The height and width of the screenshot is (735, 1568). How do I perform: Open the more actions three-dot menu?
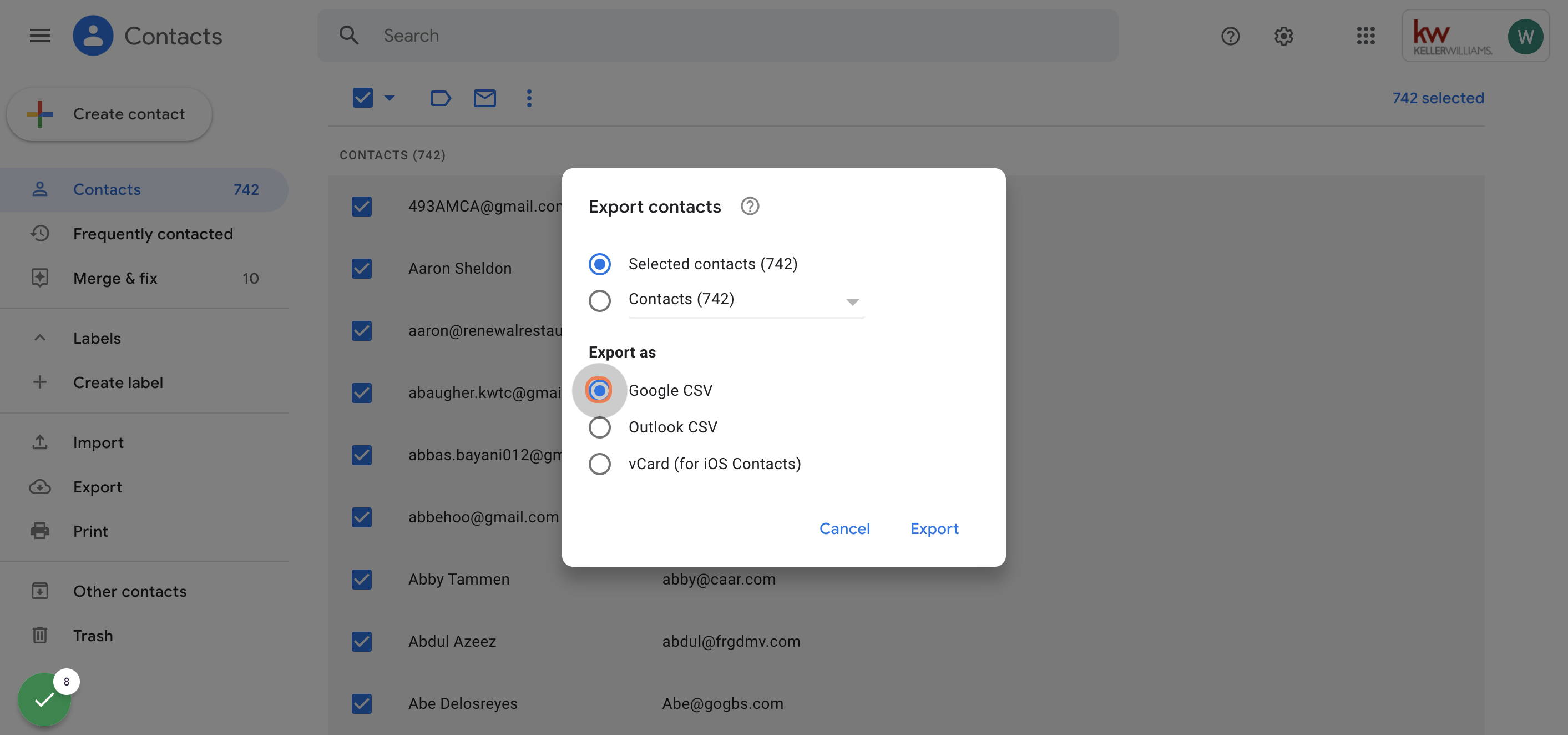tap(529, 98)
